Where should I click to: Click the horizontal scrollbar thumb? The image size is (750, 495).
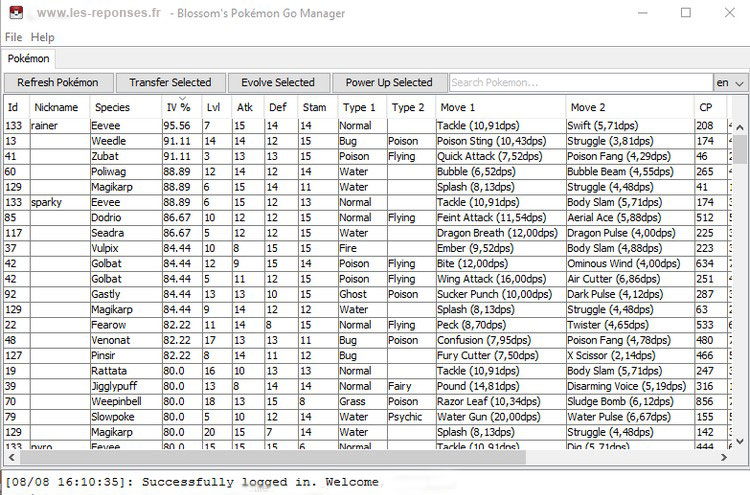(273, 457)
